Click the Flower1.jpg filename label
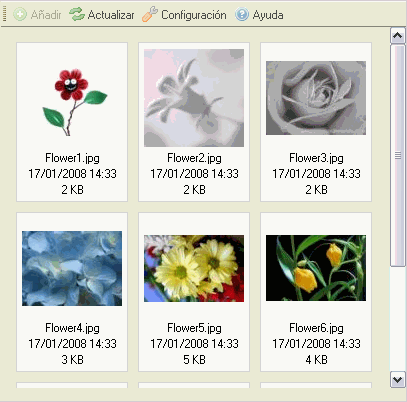This screenshot has width=407, height=402. pos(72,158)
